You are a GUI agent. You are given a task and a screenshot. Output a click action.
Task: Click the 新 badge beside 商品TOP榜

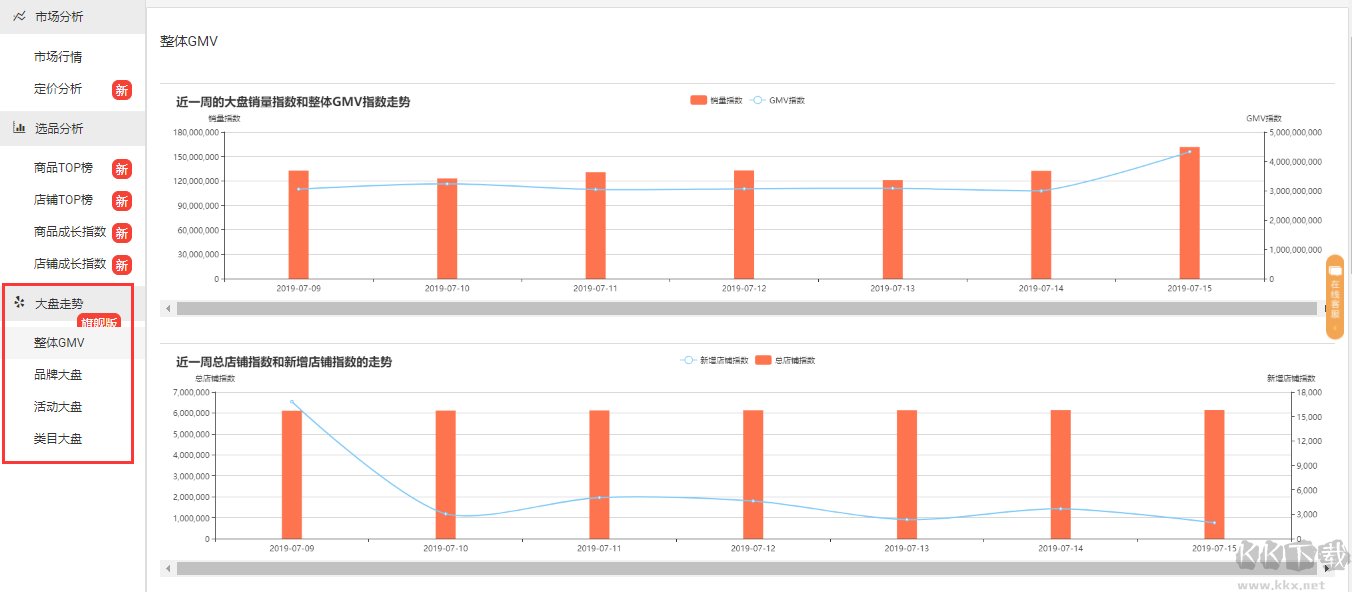121,169
